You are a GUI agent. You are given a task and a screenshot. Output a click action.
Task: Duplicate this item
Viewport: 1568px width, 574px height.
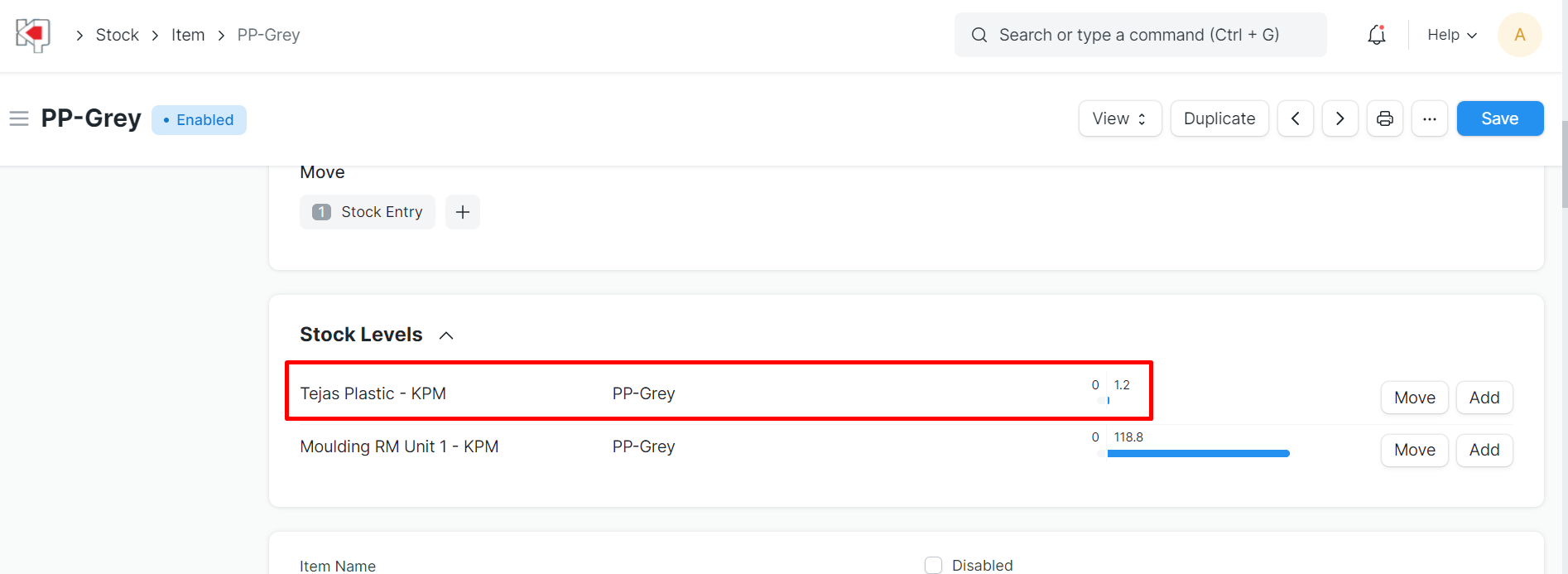(1219, 118)
